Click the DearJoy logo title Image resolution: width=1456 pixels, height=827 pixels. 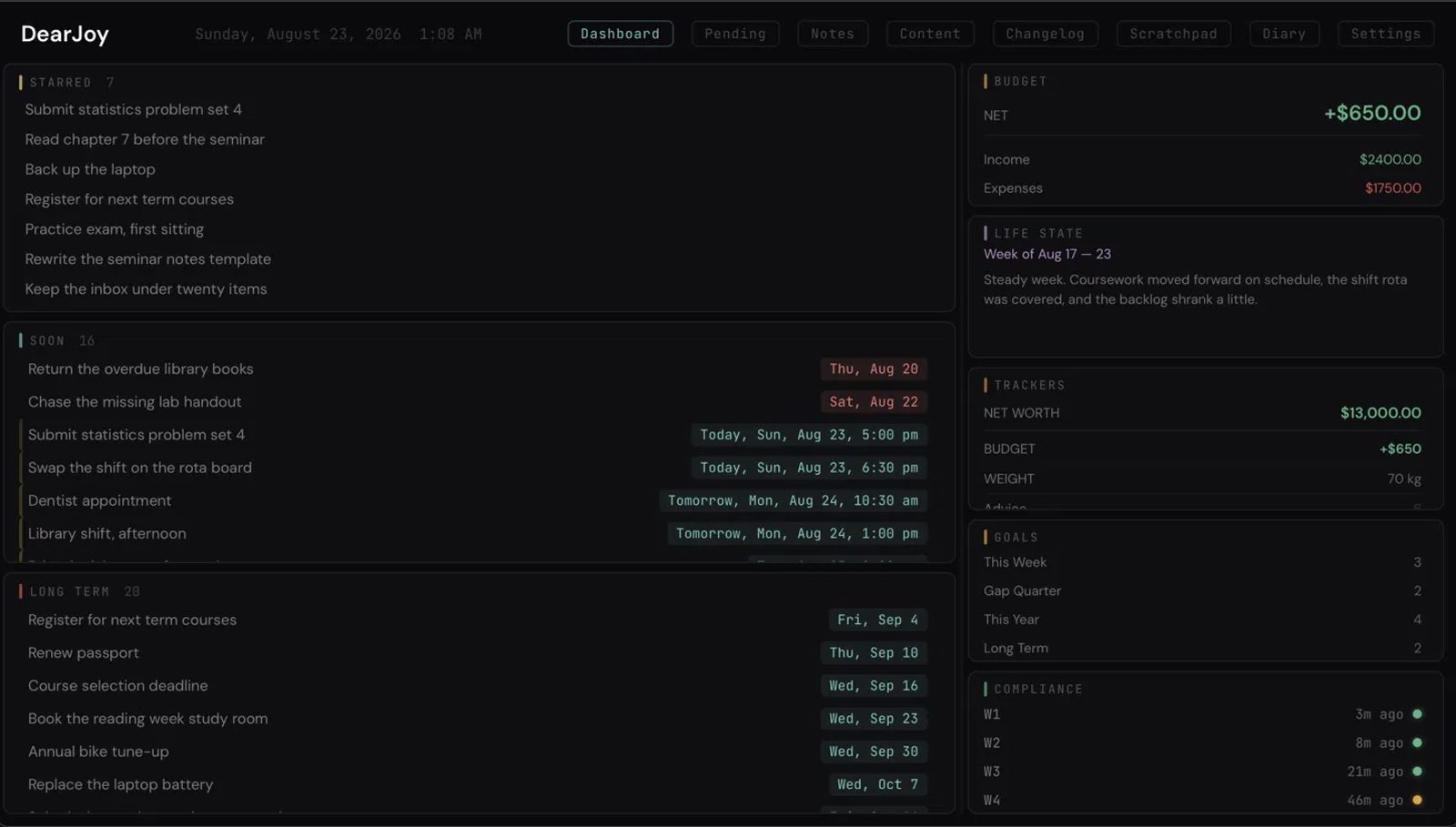pos(65,34)
